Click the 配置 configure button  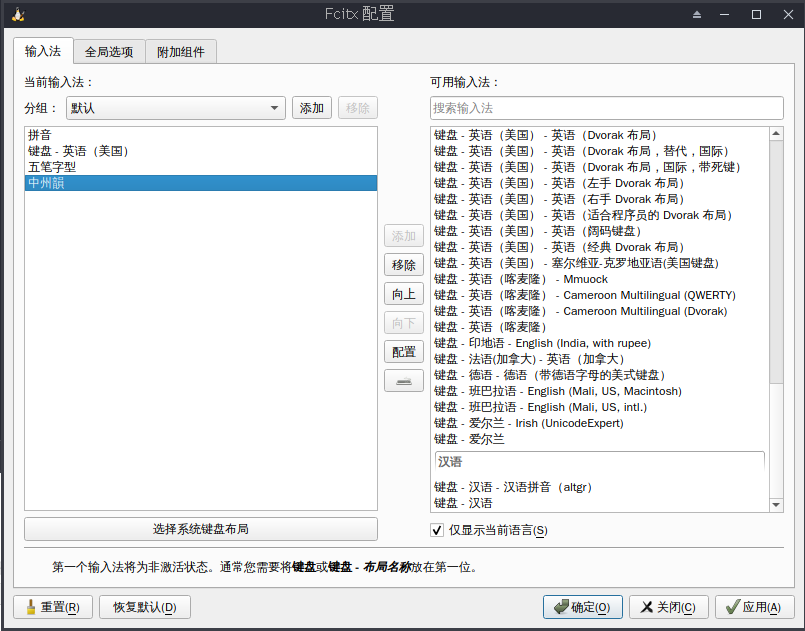pyautogui.click(x=404, y=352)
